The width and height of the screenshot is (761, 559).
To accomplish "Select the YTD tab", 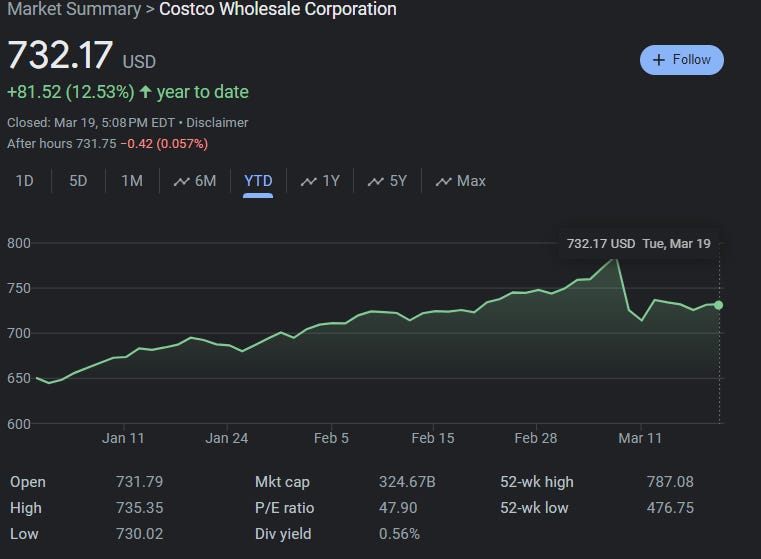I will pyautogui.click(x=258, y=181).
